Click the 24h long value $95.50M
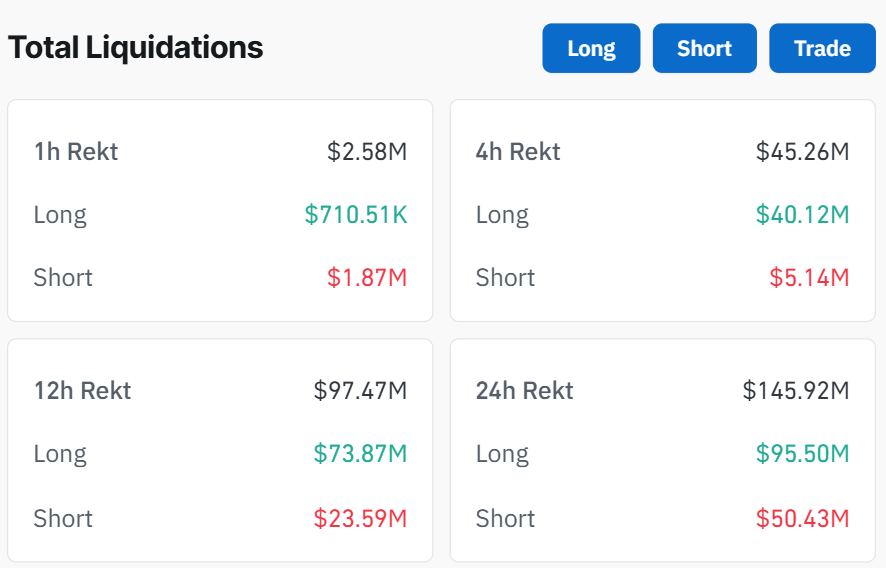Image resolution: width=886 pixels, height=568 pixels. point(802,453)
